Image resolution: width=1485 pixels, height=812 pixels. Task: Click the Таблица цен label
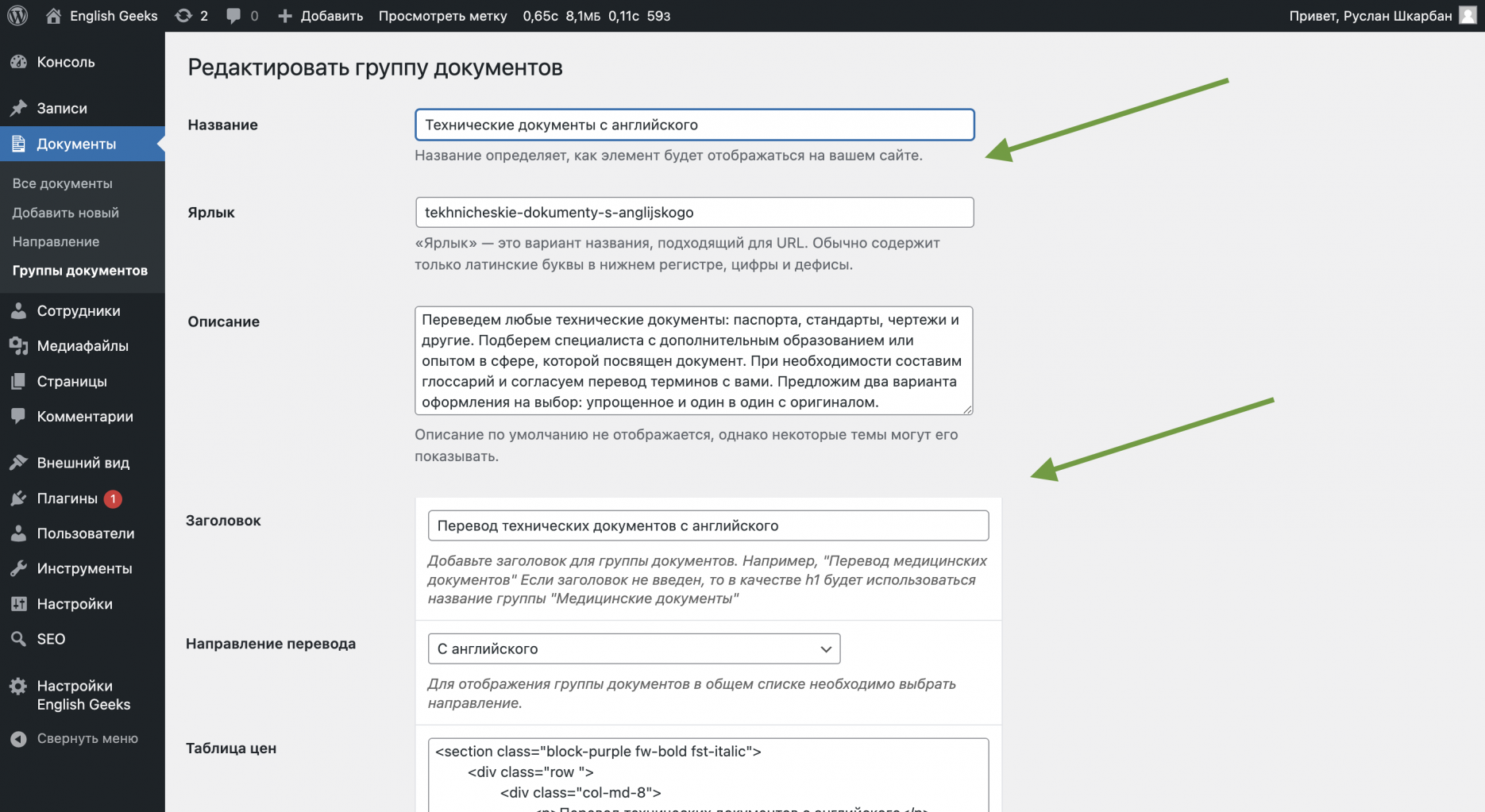(x=231, y=749)
